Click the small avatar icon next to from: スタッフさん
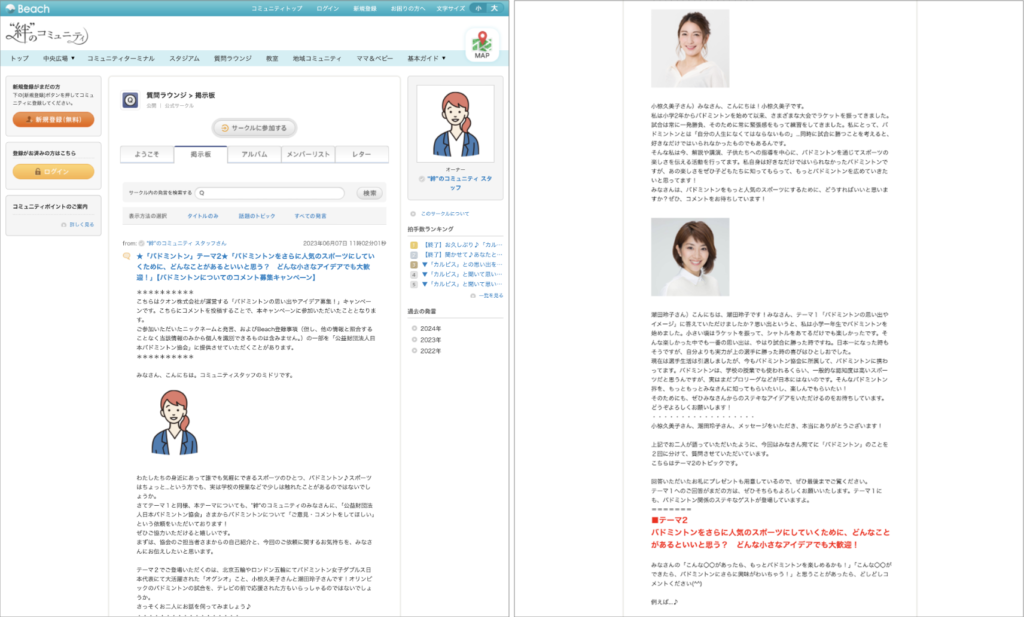 pyautogui.click(x=142, y=243)
